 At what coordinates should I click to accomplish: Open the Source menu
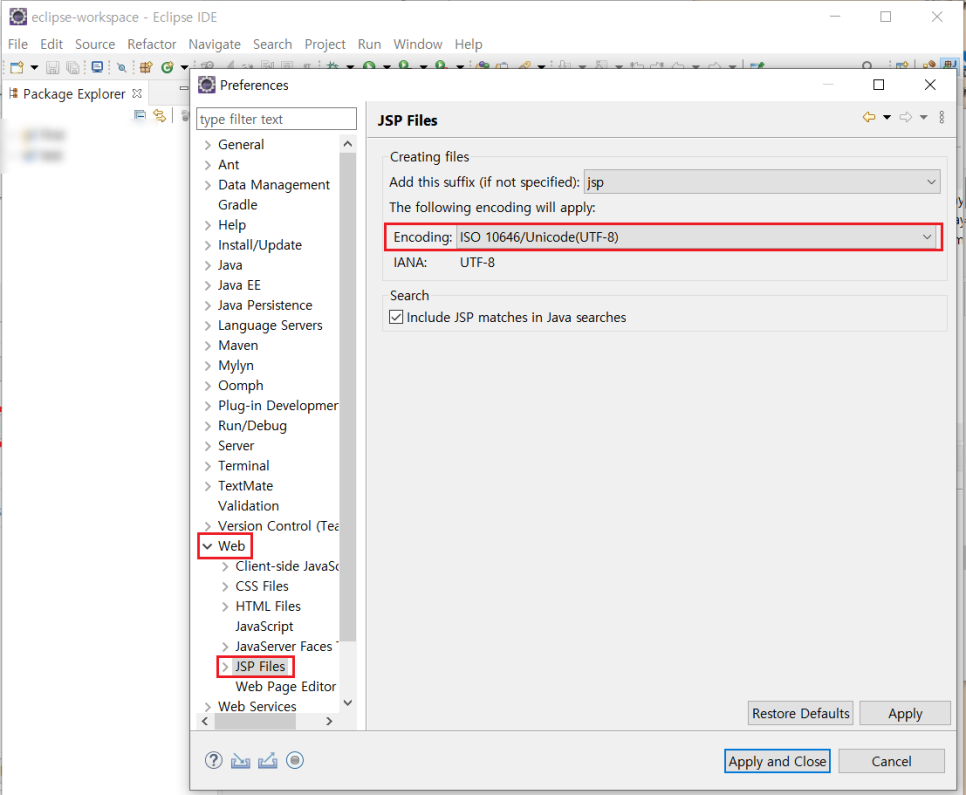[x=95, y=44]
